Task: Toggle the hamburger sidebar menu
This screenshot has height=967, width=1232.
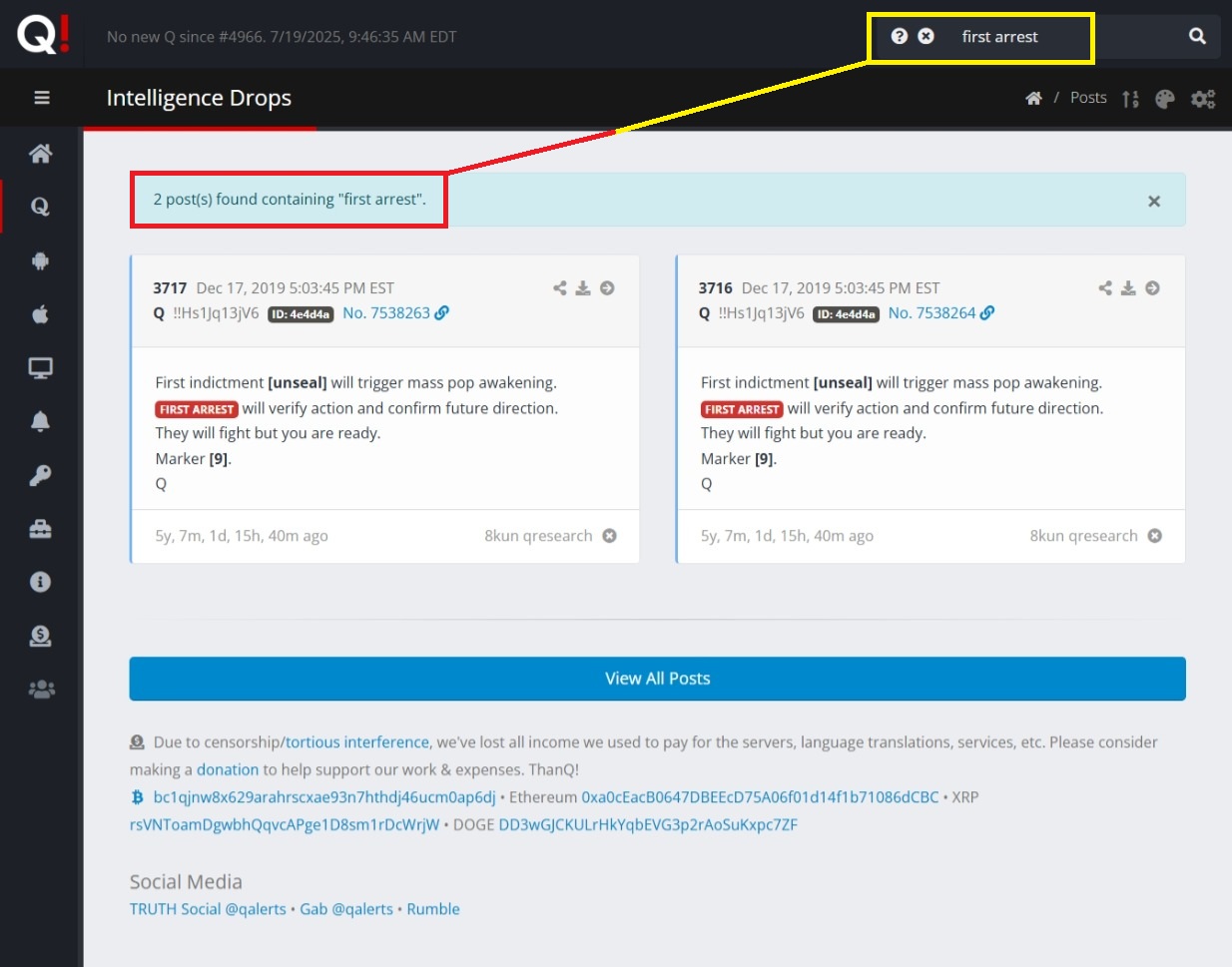Action: [42, 98]
